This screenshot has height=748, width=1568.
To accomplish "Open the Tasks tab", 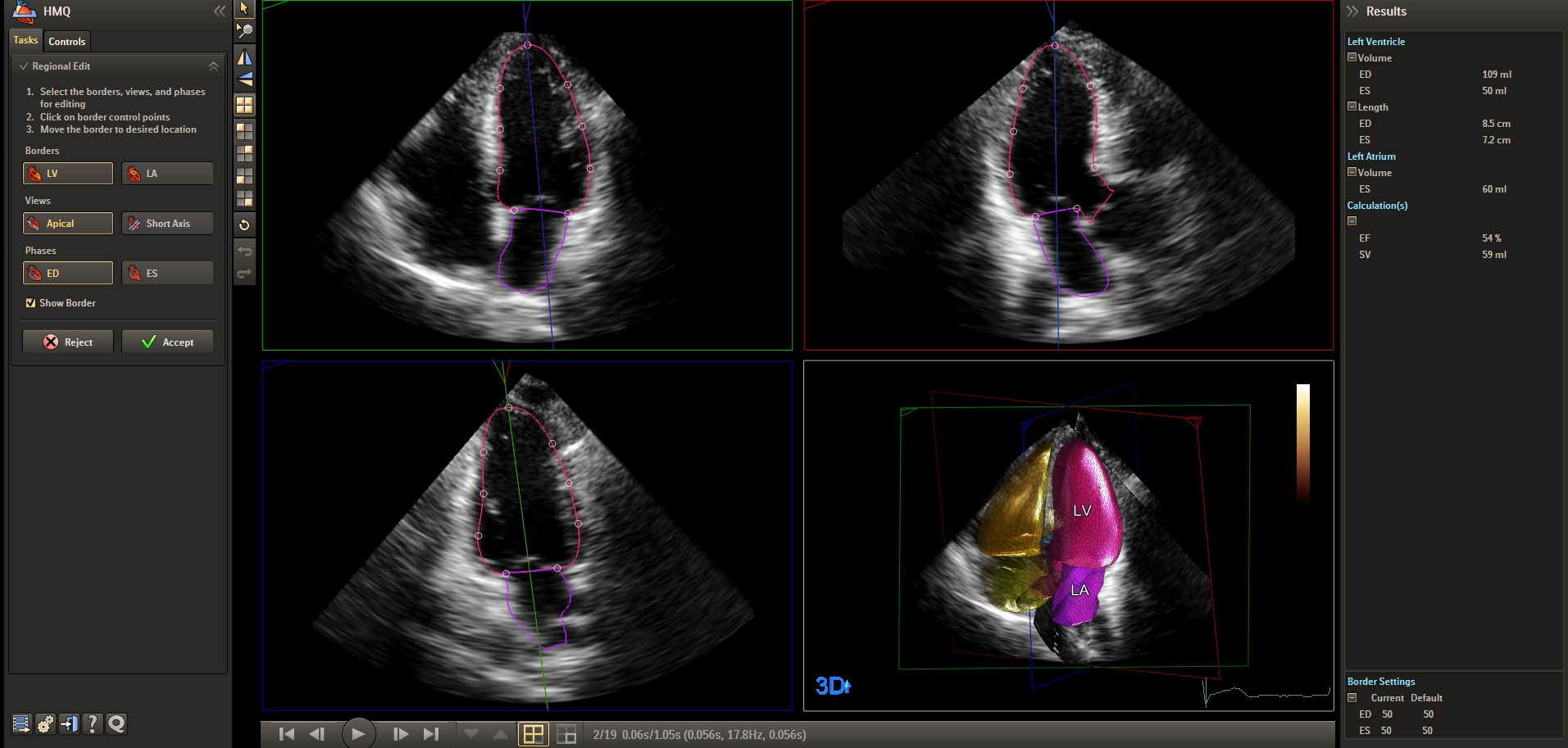I will click(x=25, y=40).
